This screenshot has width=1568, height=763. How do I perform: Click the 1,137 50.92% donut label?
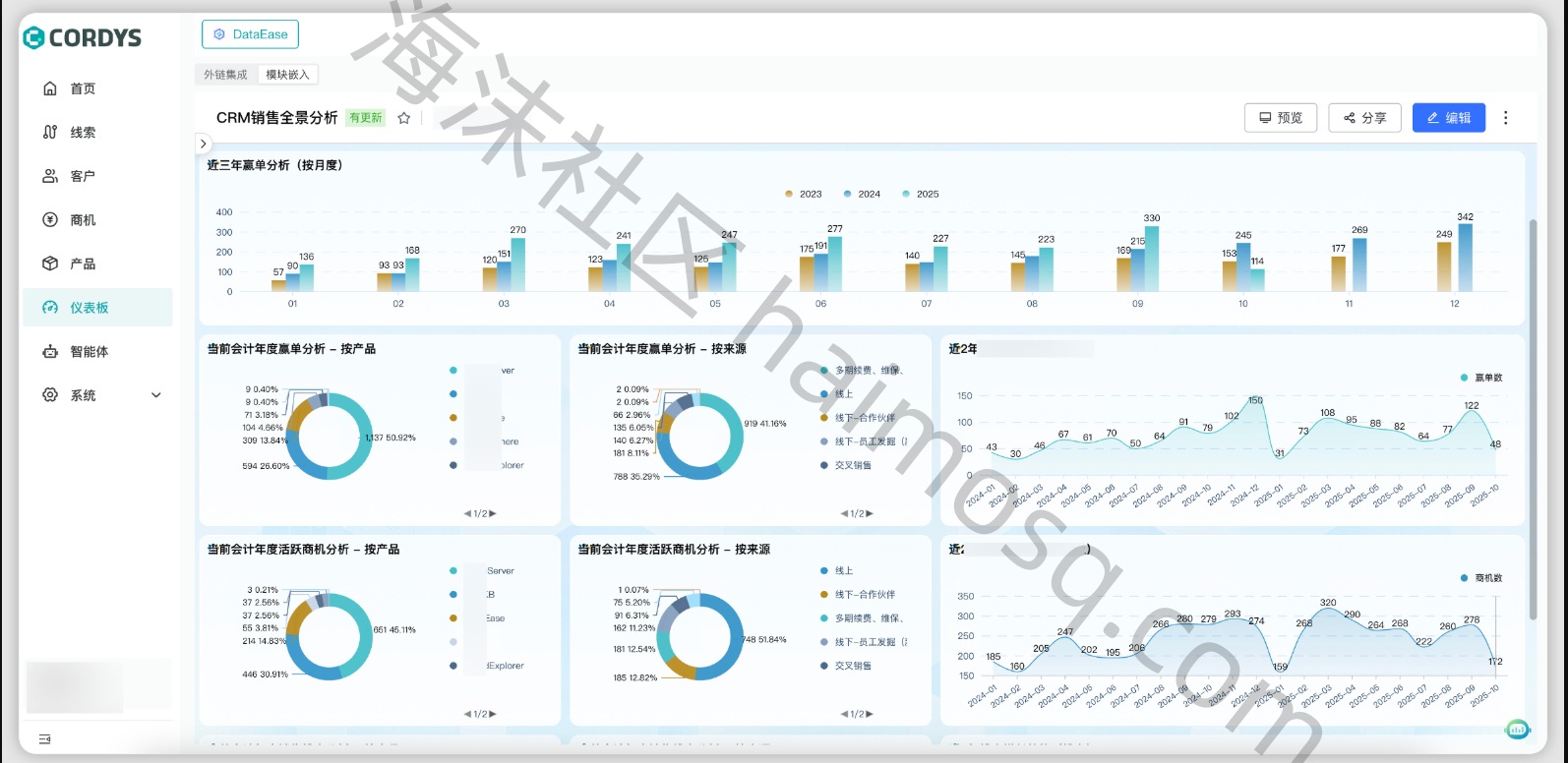tap(391, 438)
